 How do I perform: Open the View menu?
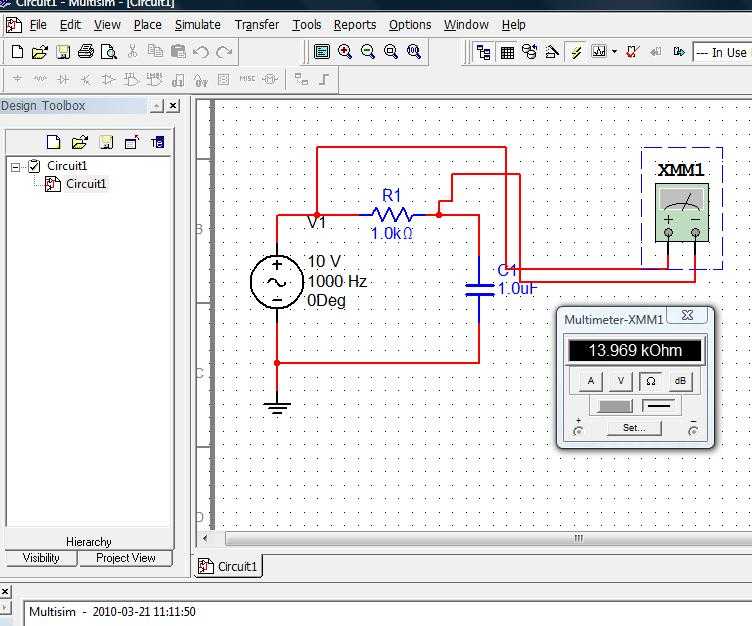107,24
